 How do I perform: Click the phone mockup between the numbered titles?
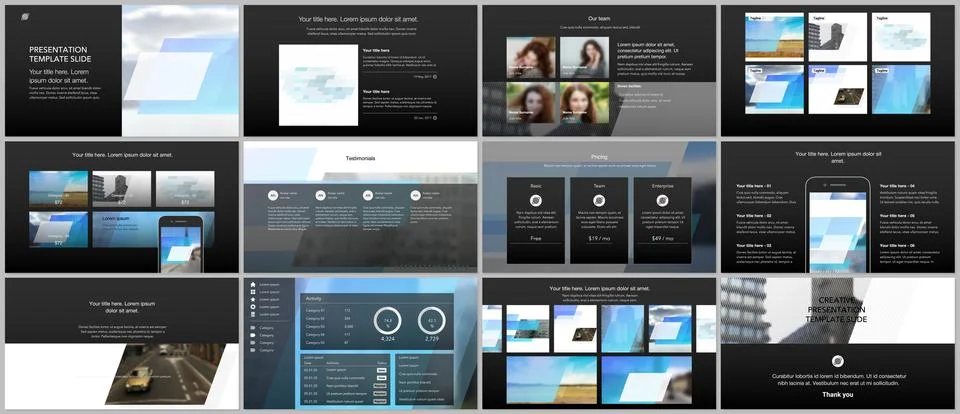[838, 225]
